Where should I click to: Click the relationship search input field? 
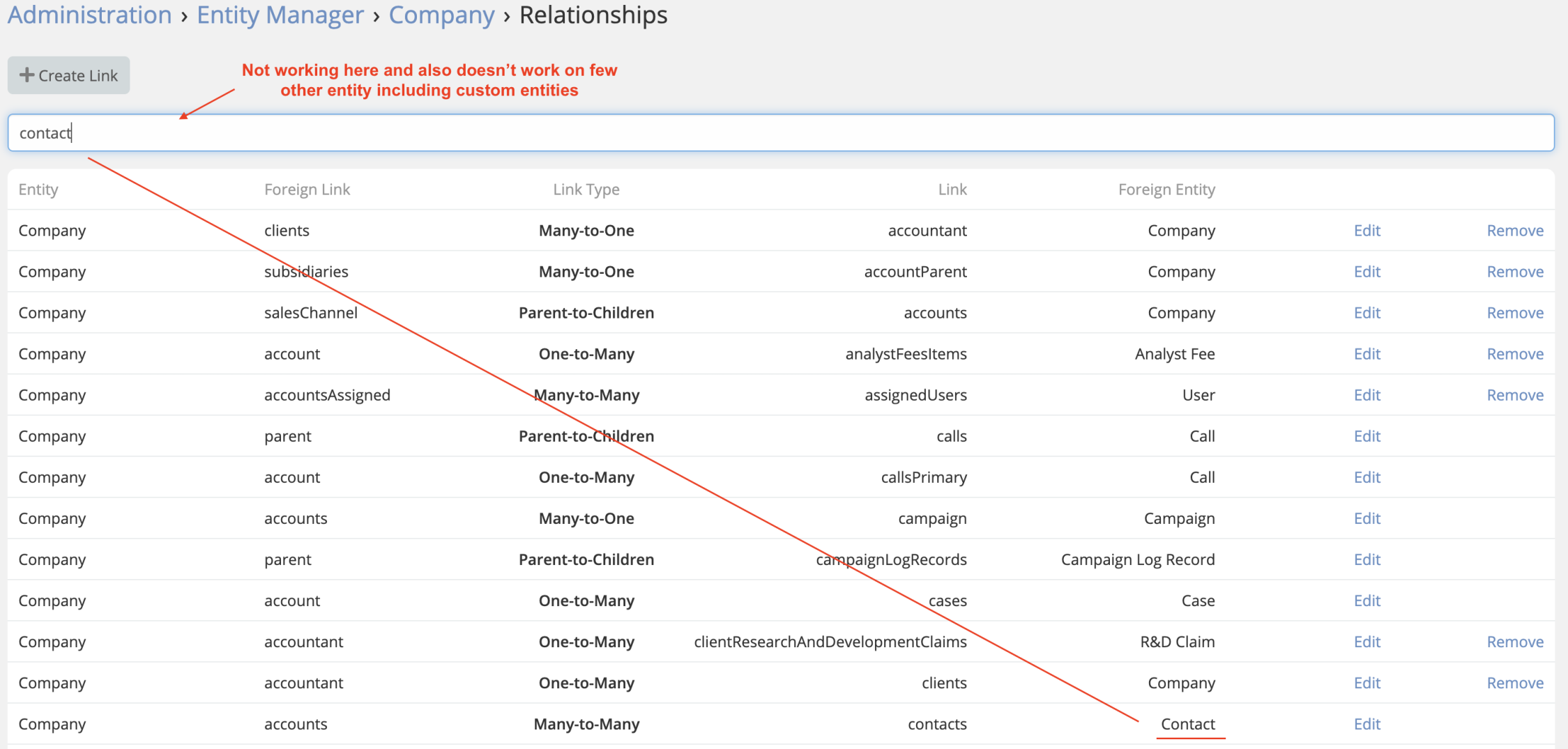(781, 133)
